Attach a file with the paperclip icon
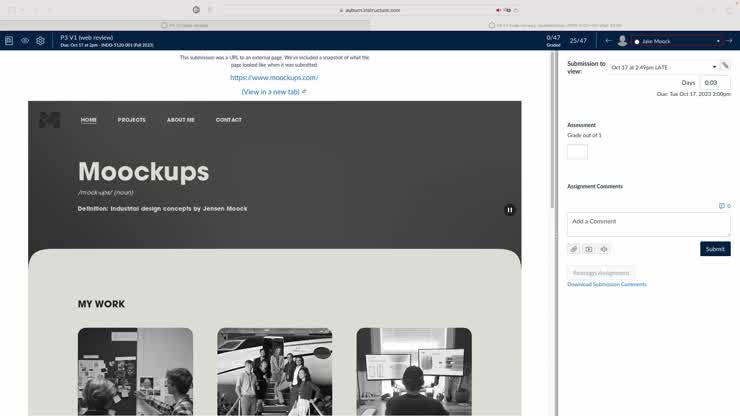The width and height of the screenshot is (740, 416). pyautogui.click(x=574, y=249)
